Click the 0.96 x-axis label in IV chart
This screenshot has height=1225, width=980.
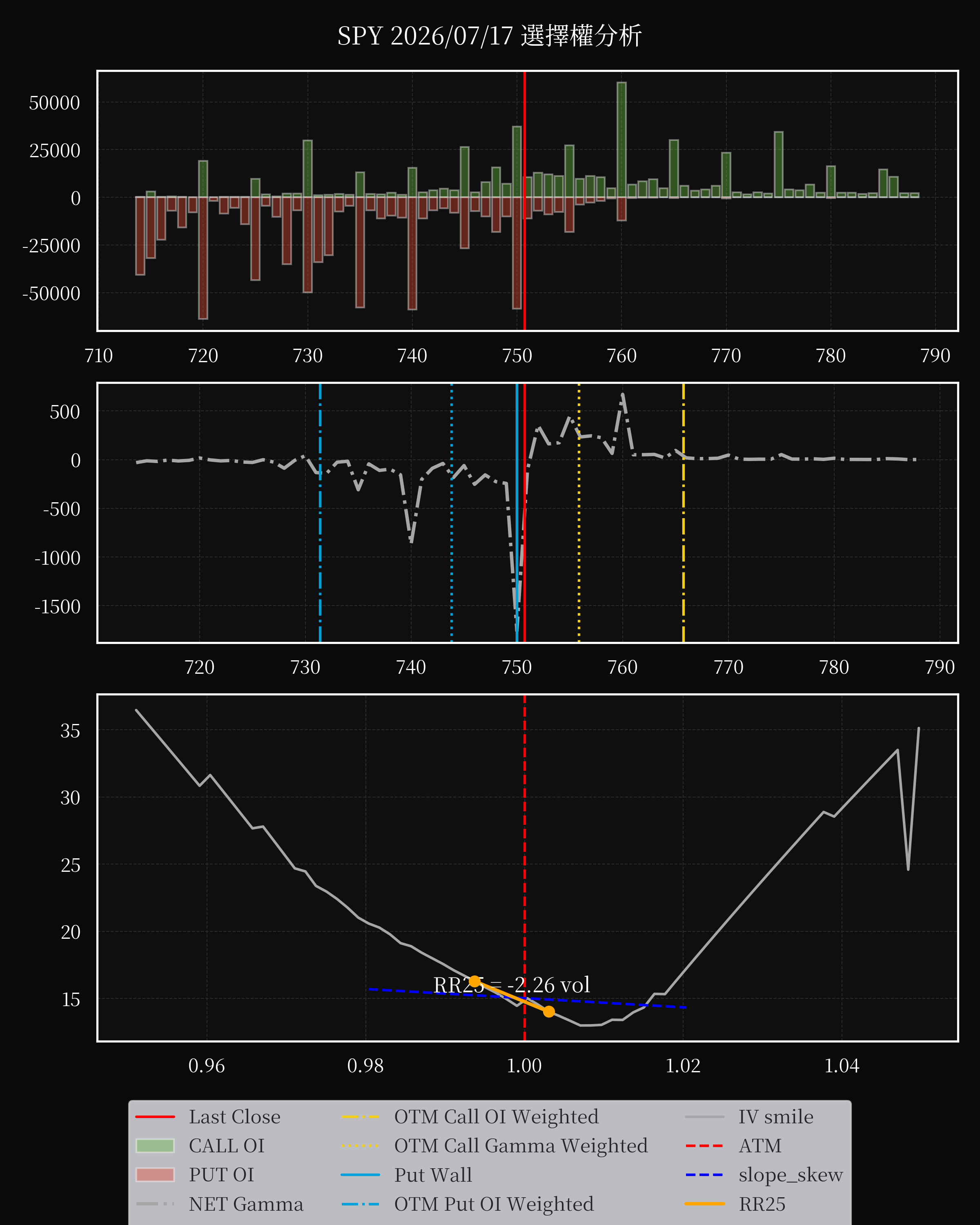tap(206, 1065)
